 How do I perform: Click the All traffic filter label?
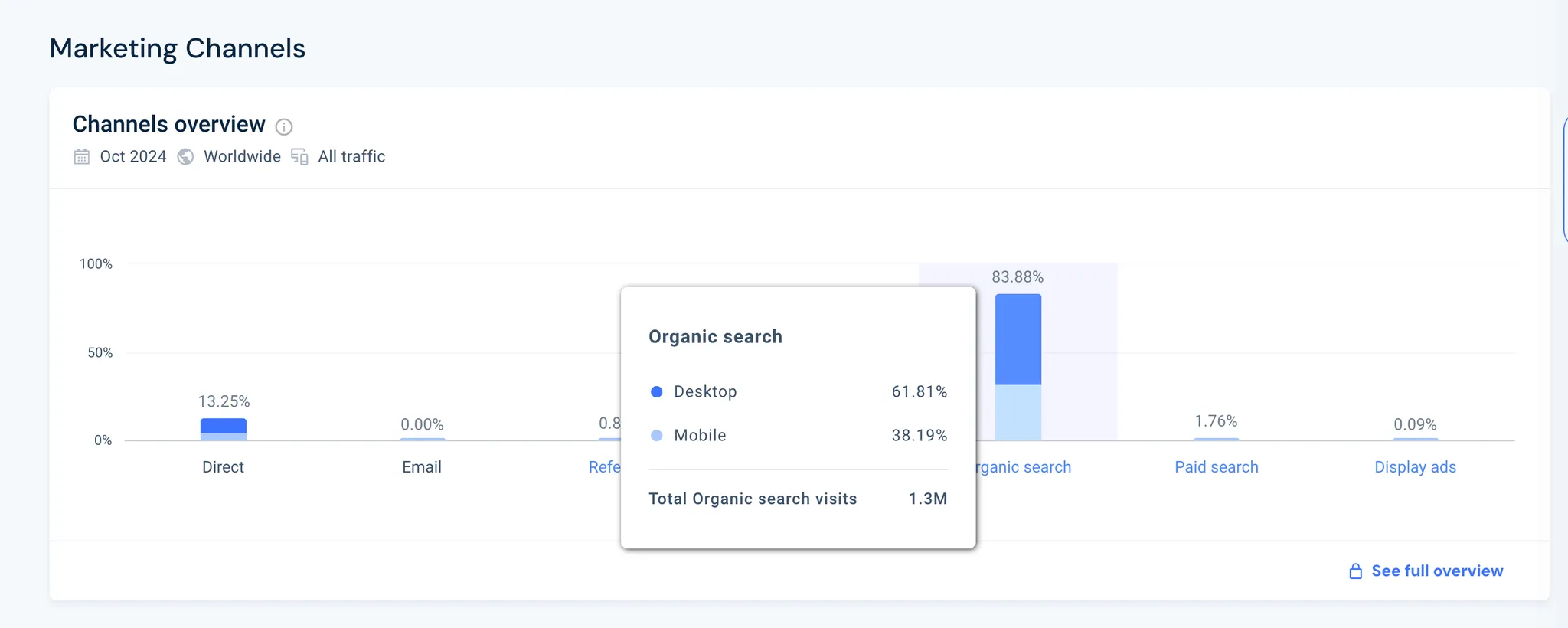click(351, 157)
